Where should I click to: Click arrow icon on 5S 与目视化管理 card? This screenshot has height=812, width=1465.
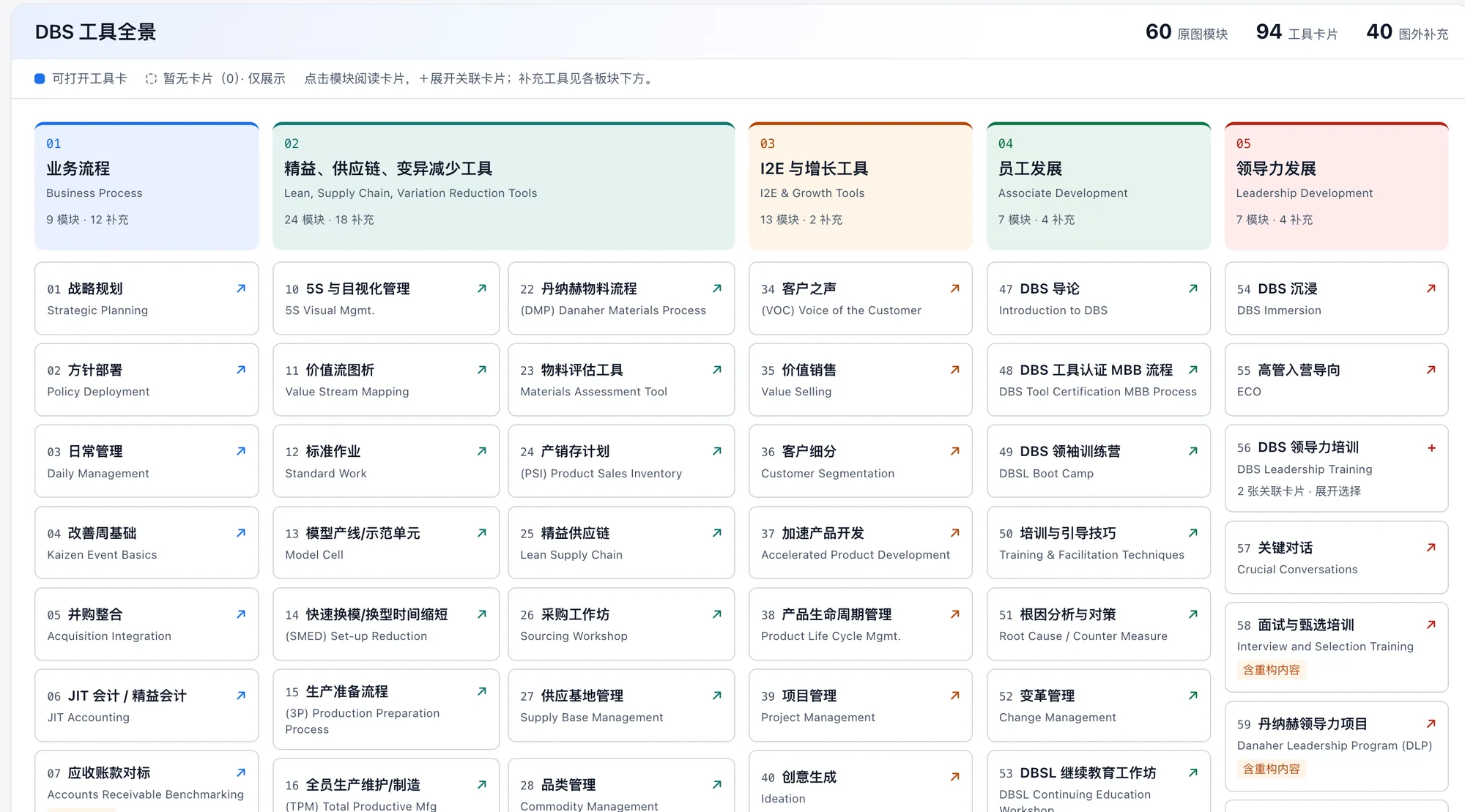tap(482, 288)
